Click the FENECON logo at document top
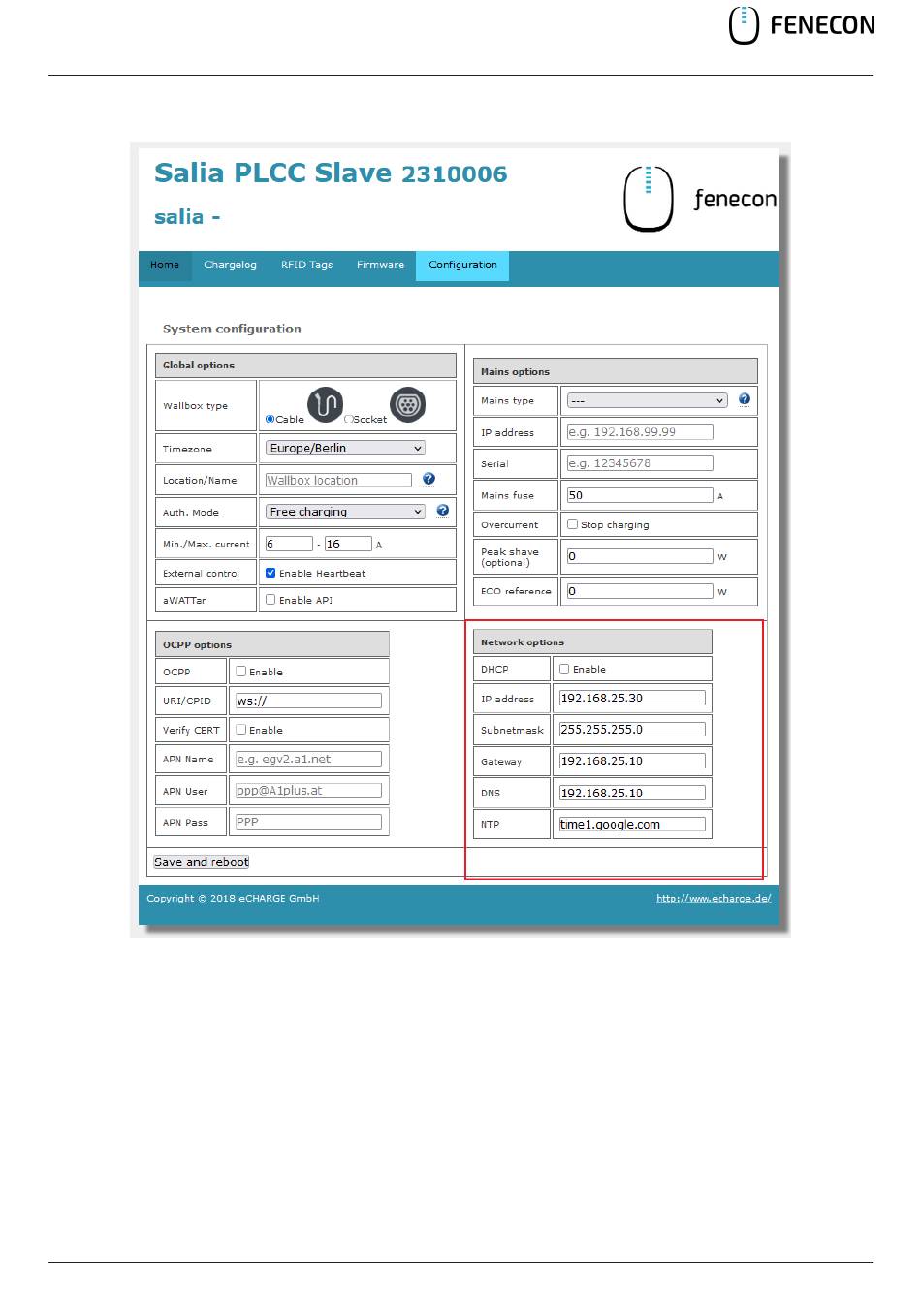The width and height of the screenshot is (921, 1316). tap(802, 25)
